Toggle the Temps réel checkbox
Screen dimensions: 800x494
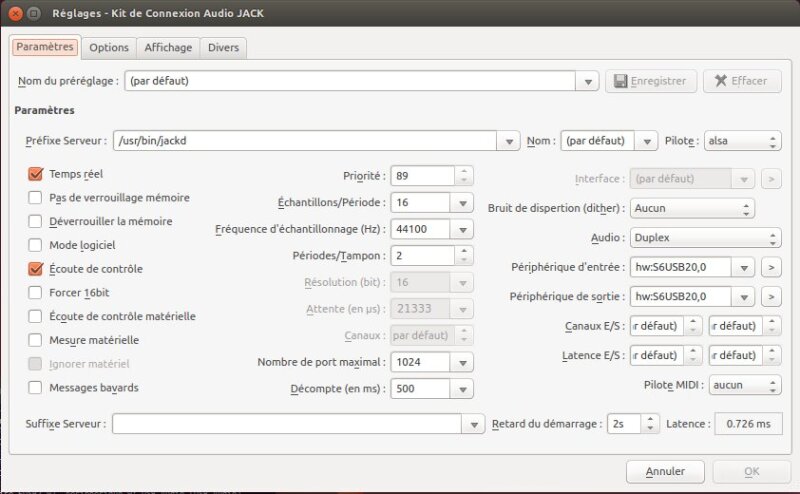coord(35,174)
